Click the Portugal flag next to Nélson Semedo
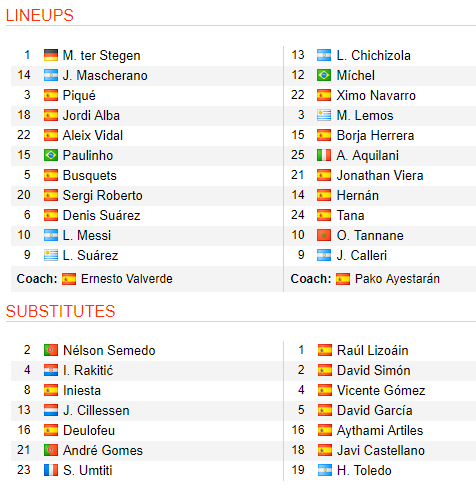Image resolution: width=476 pixels, height=489 pixels. 51,350
